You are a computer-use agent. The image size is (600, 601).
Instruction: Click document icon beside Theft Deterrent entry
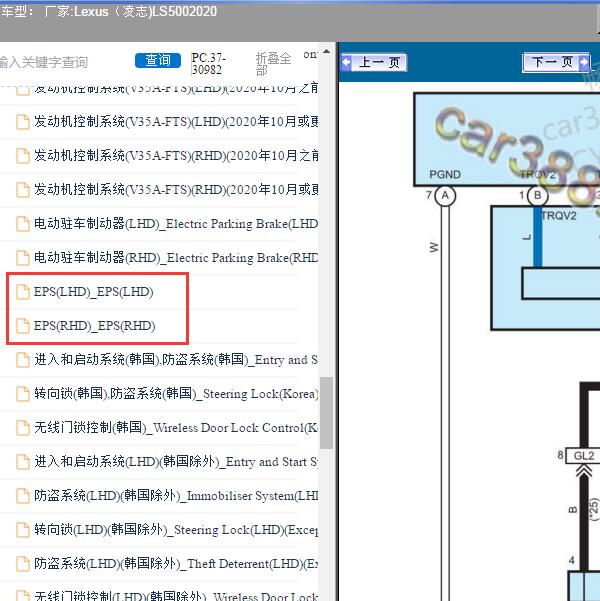pos(23,564)
